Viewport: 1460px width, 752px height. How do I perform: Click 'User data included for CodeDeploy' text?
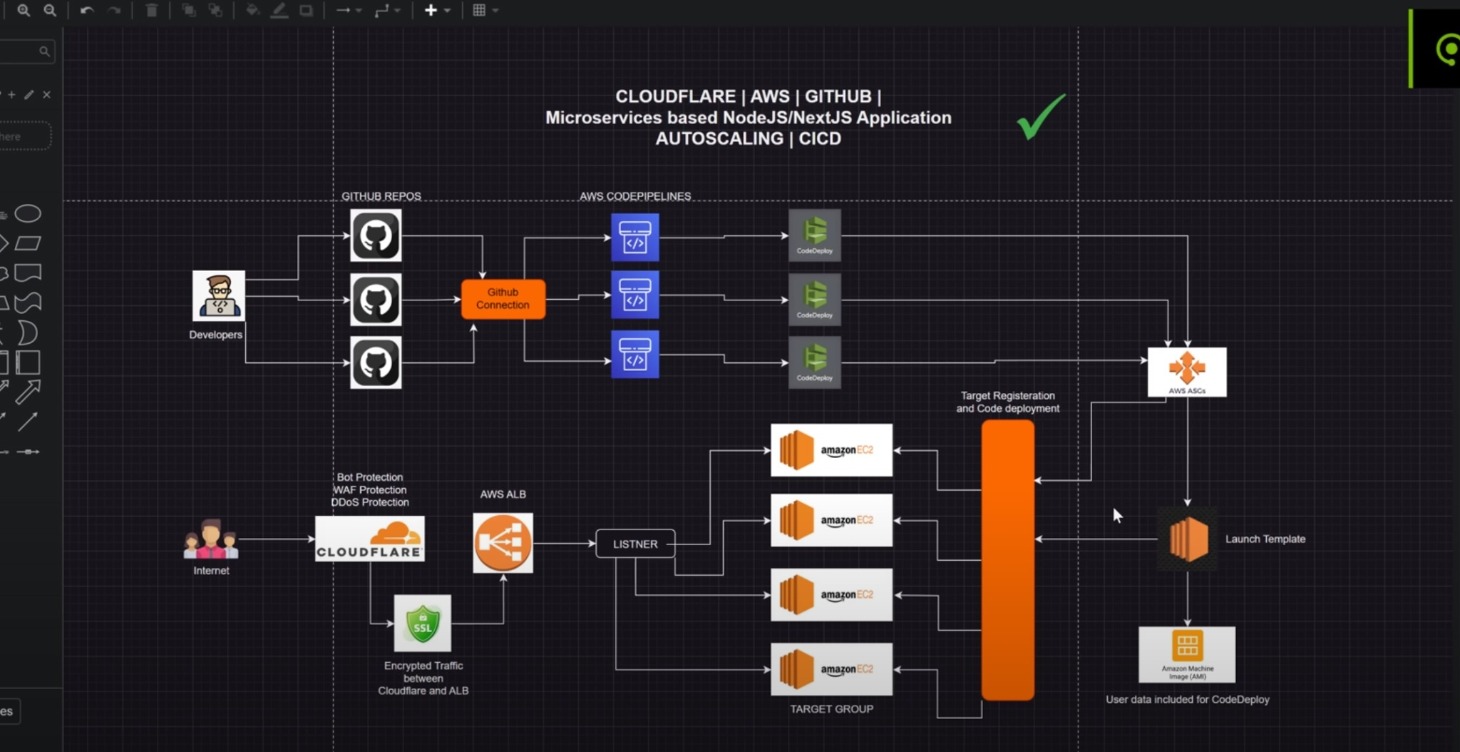(1187, 700)
